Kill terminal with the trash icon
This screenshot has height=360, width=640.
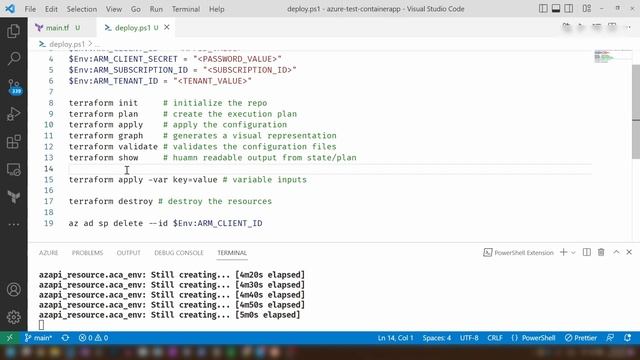pyautogui.click(x=601, y=252)
